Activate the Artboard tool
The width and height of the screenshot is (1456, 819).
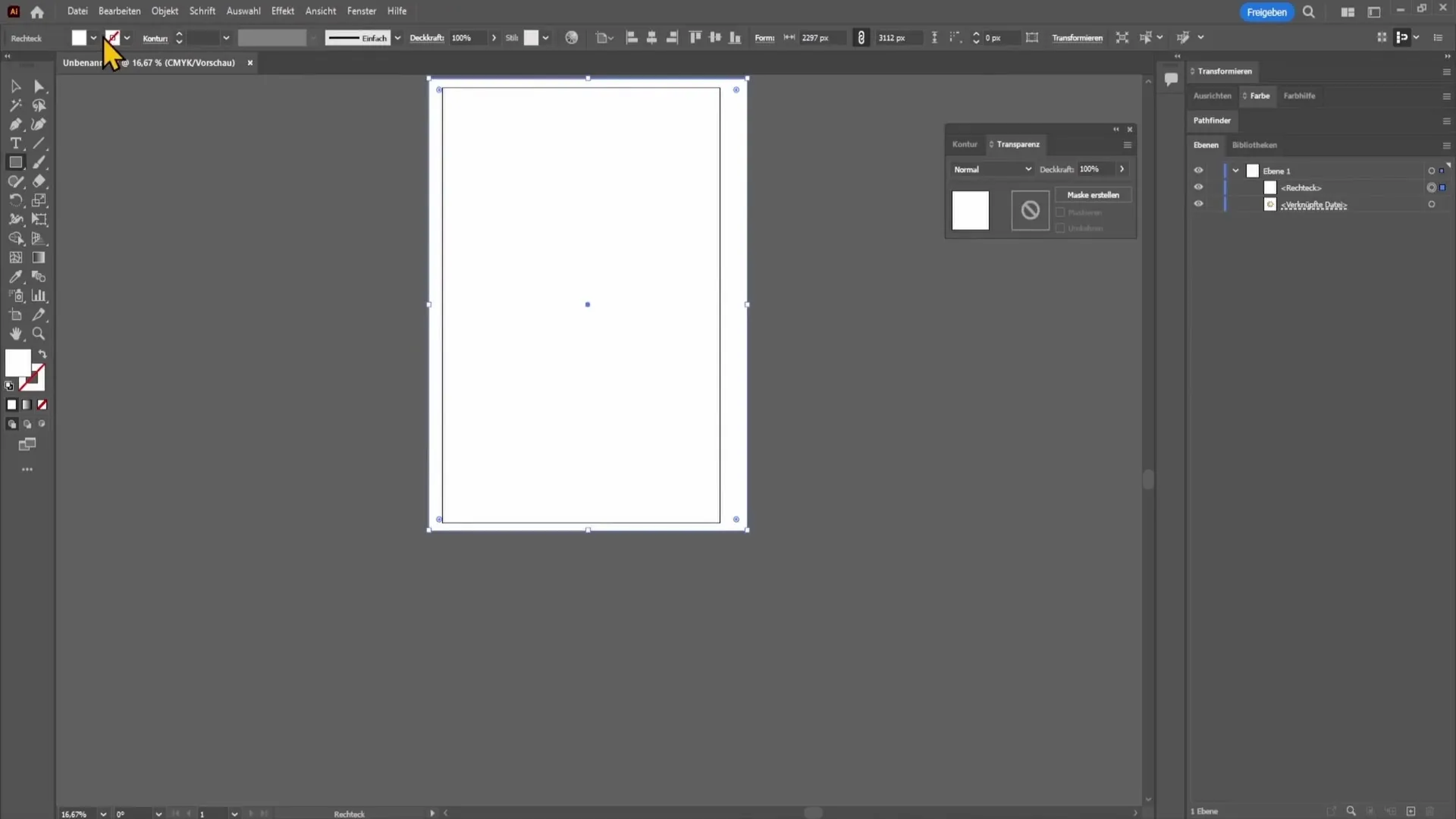pyautogui.click(x=15, y=315)
